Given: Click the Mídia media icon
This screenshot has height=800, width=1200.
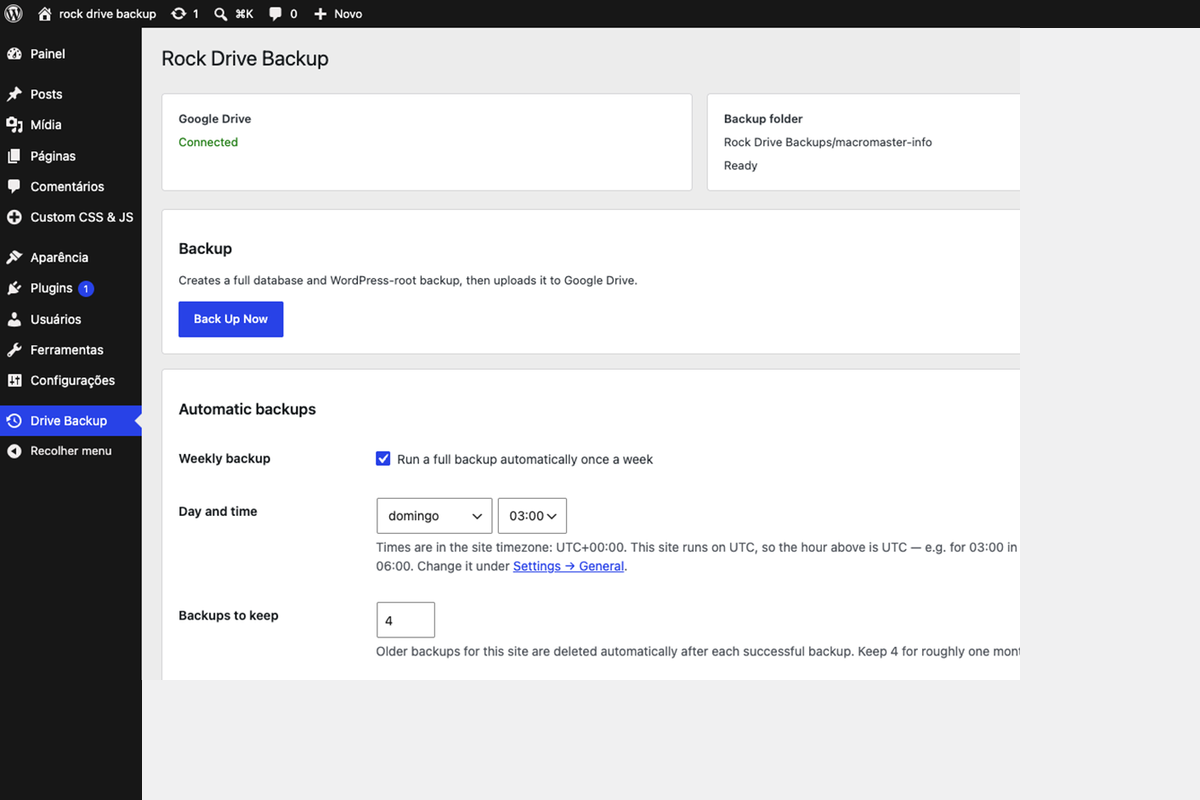Looking at the screenshot, I should click(14, 125).
